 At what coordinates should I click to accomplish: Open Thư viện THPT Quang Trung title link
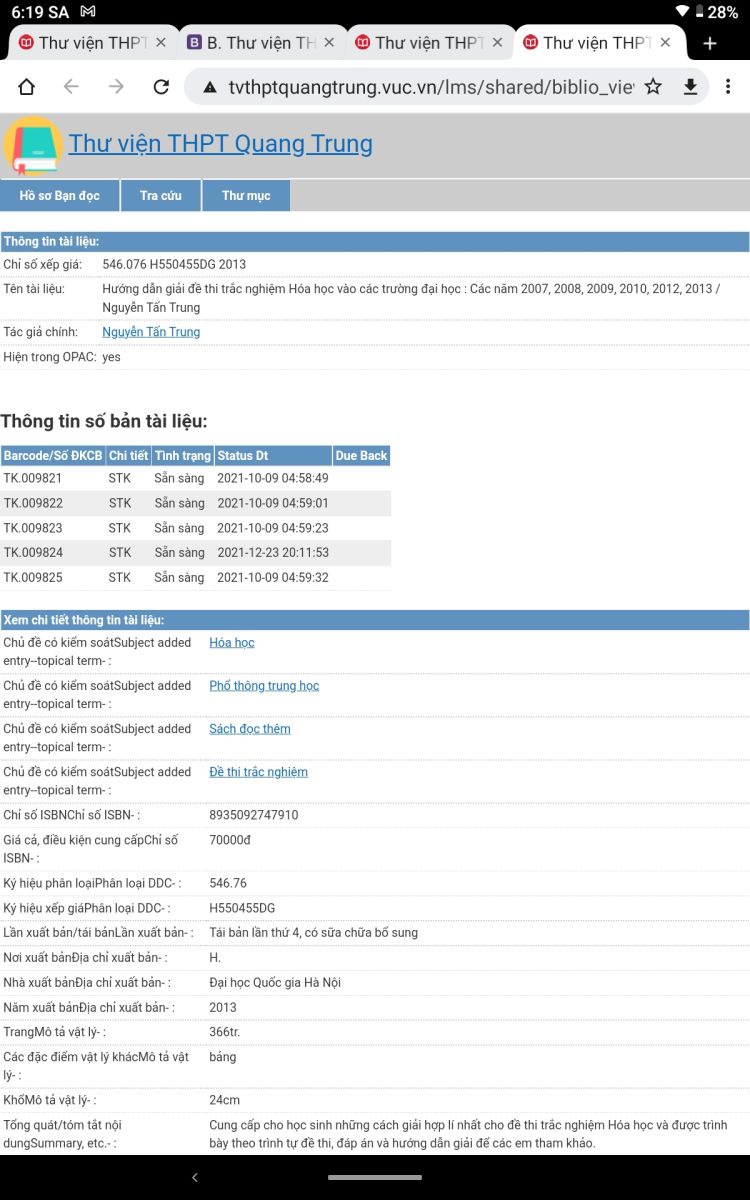coord(220,144)
